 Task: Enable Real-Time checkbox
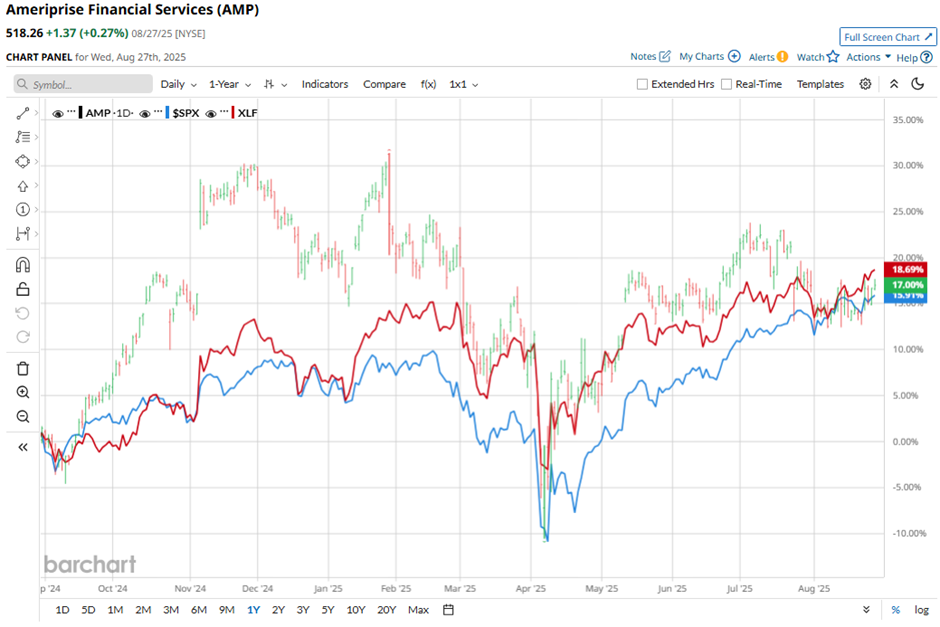tap(727, 85)
